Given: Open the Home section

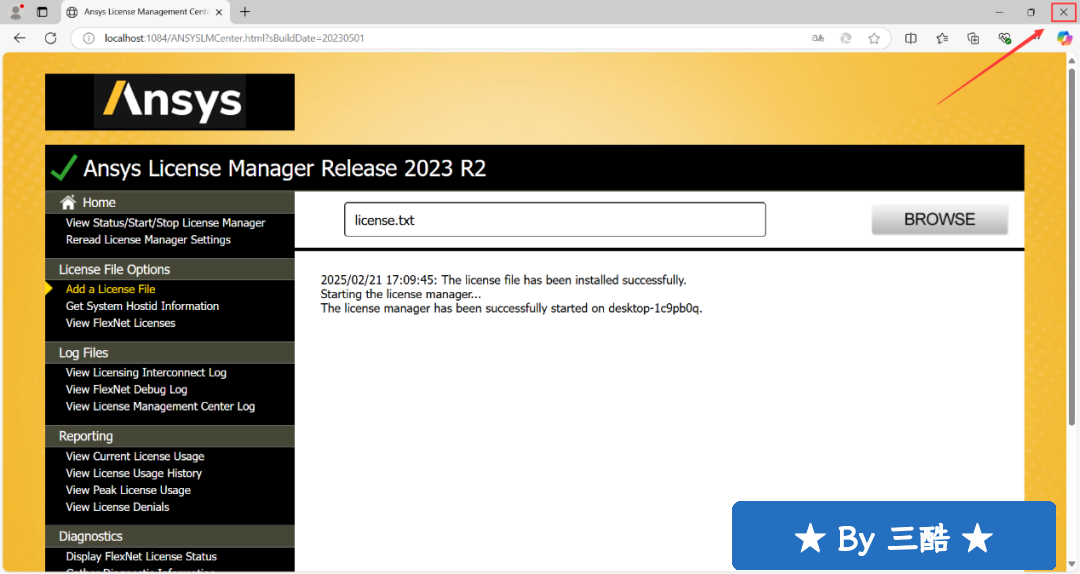Looking at the screenshot, I should 99,203.
